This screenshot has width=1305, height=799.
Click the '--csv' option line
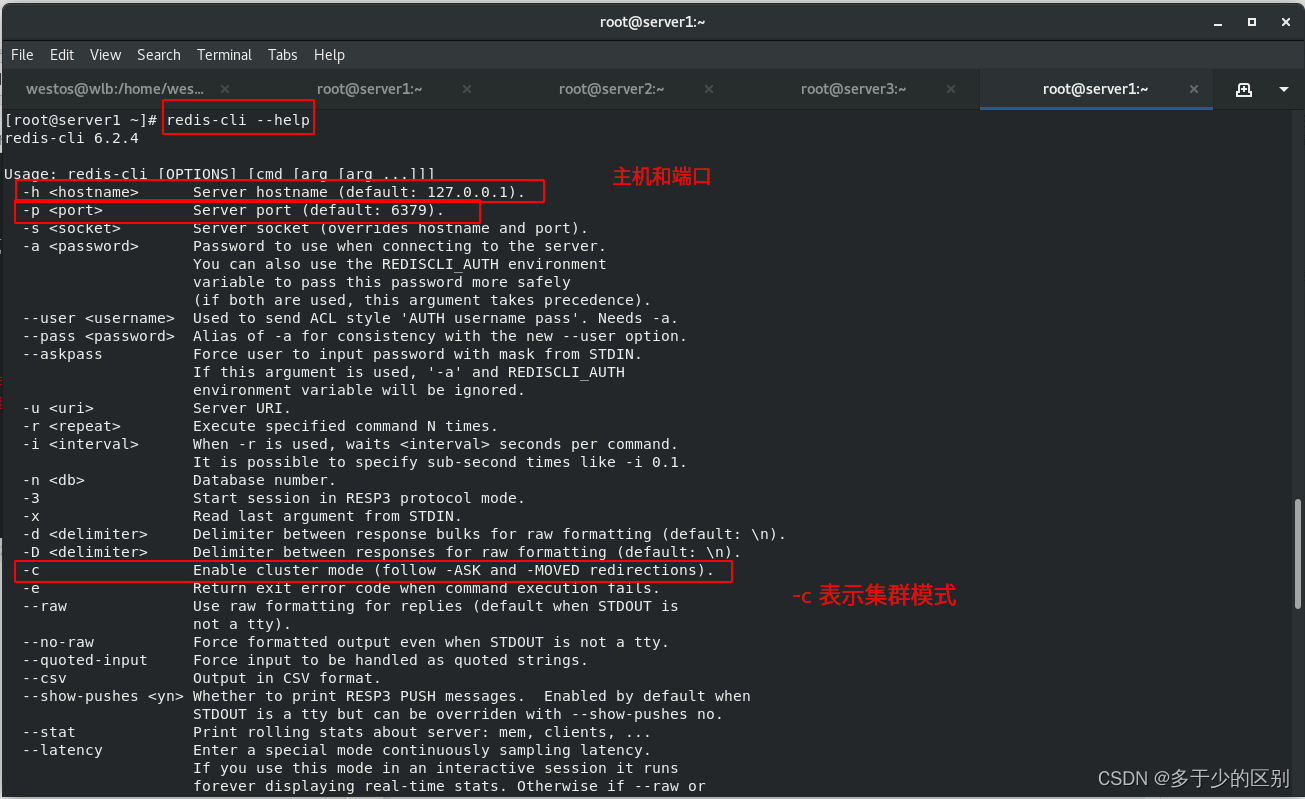(x=202, y=678)
